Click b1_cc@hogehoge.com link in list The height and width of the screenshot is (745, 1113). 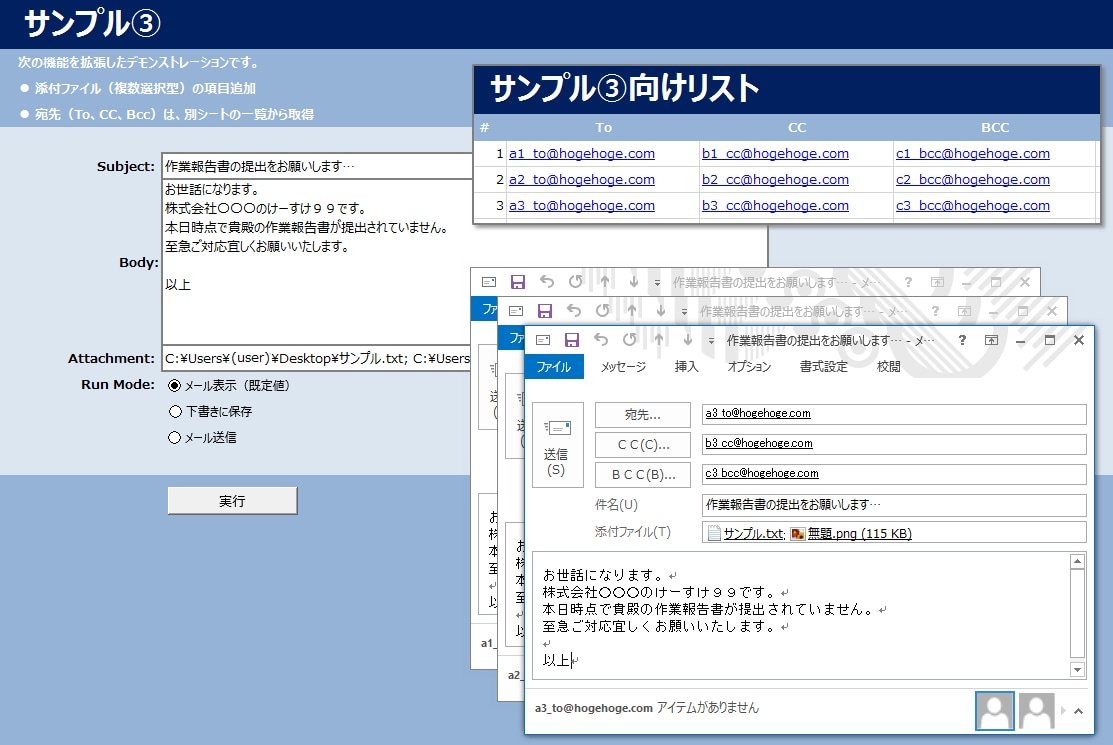(x=775, y=153)
